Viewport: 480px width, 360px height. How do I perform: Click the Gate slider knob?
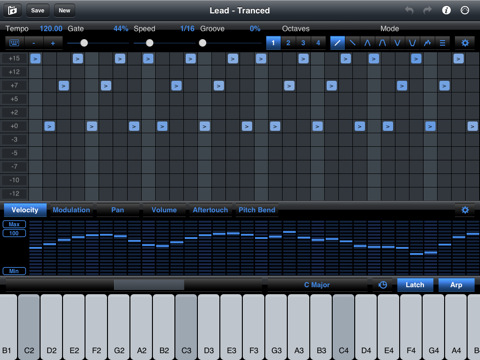tap(84, 43)
